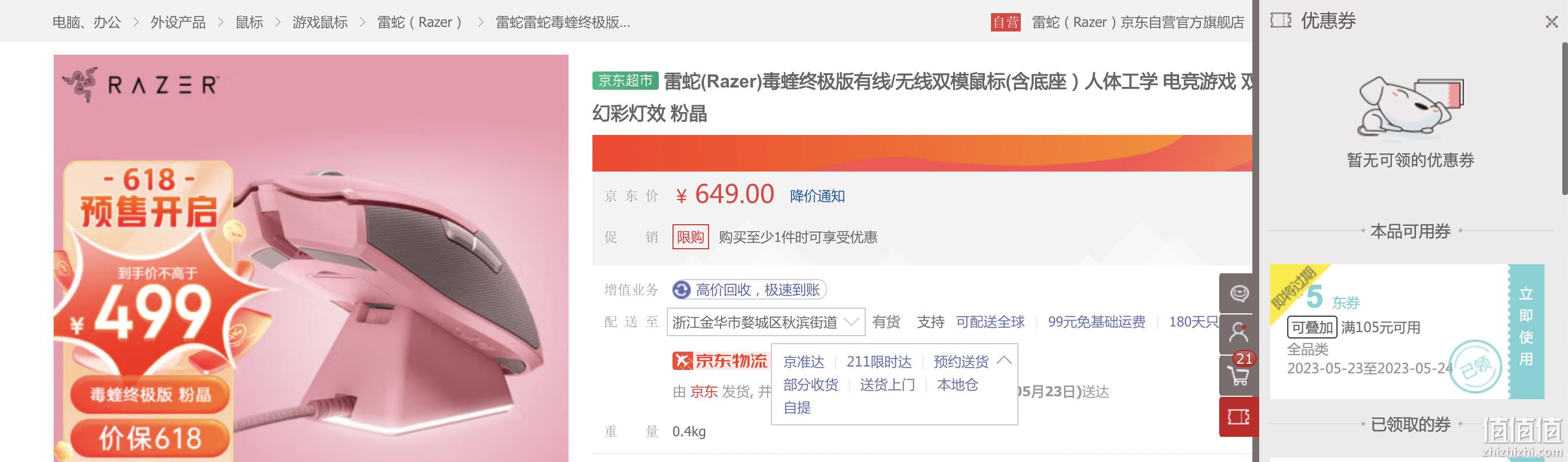
Task: Click 部分收货 option
Action: (x=810, y=385)
